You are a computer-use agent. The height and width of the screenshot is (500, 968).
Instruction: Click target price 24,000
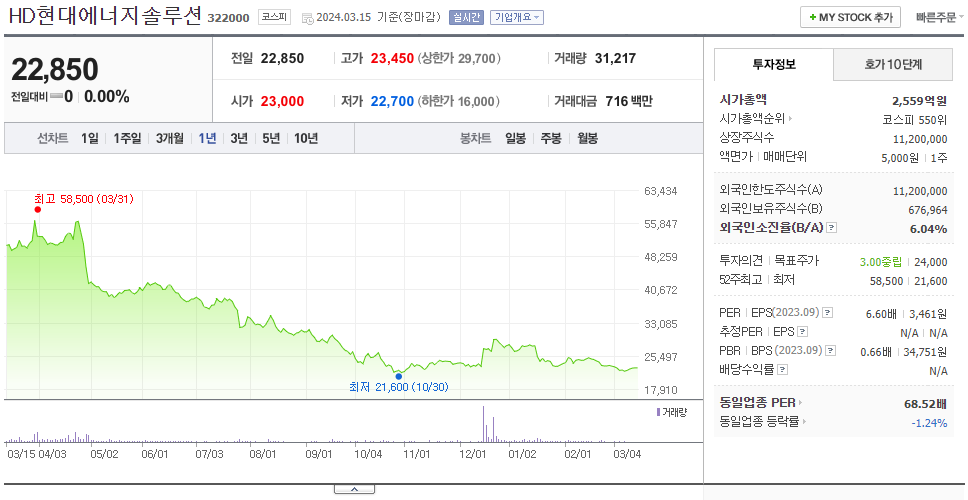pos(931,262)
